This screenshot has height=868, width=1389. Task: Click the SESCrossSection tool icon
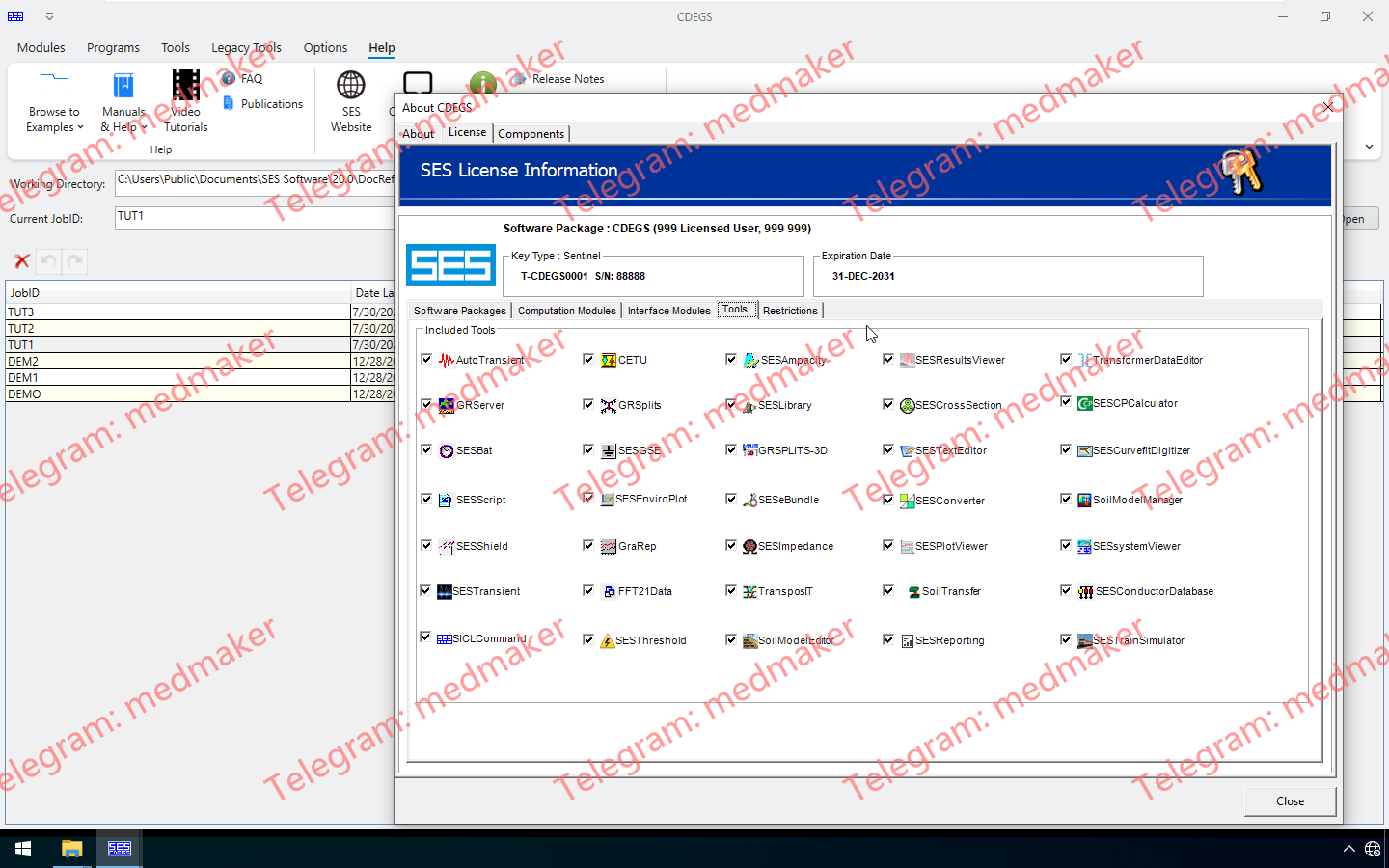coord(907,406)
